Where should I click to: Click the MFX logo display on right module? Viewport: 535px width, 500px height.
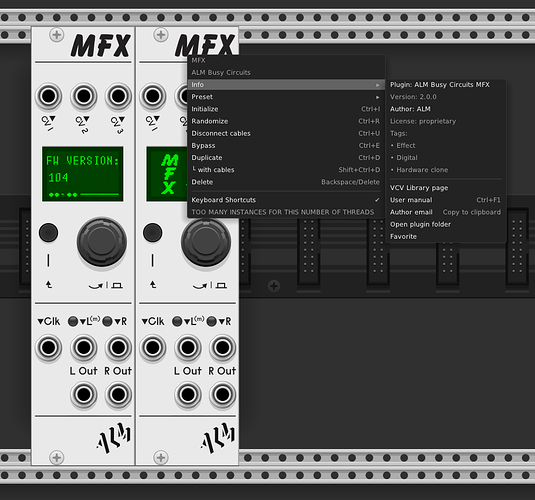click(167, 174)
